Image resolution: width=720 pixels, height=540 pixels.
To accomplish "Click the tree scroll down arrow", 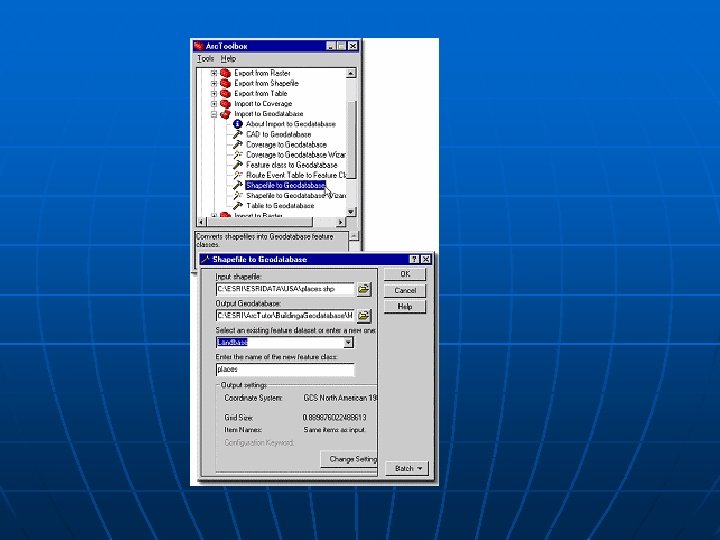I will tap(351, 212).
